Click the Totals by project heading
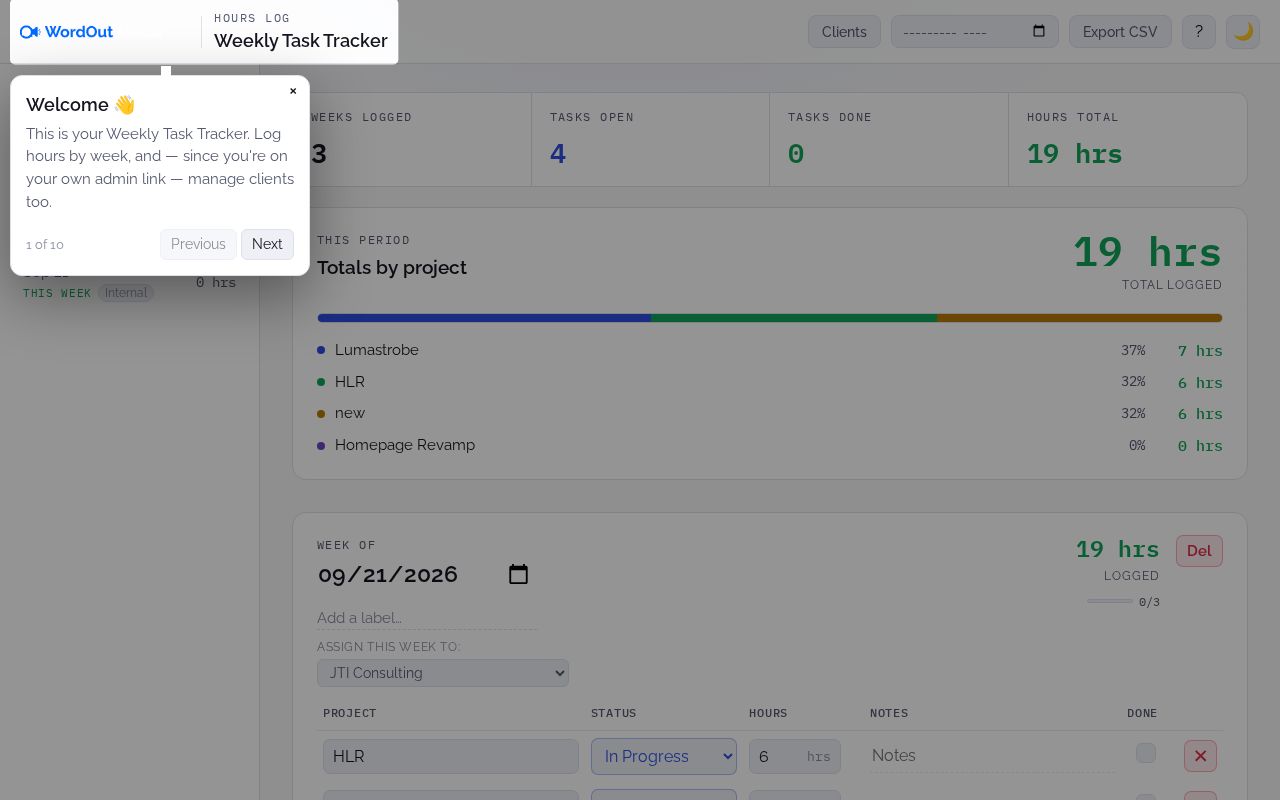The image size is (1280, 800). tap(392, 268)
